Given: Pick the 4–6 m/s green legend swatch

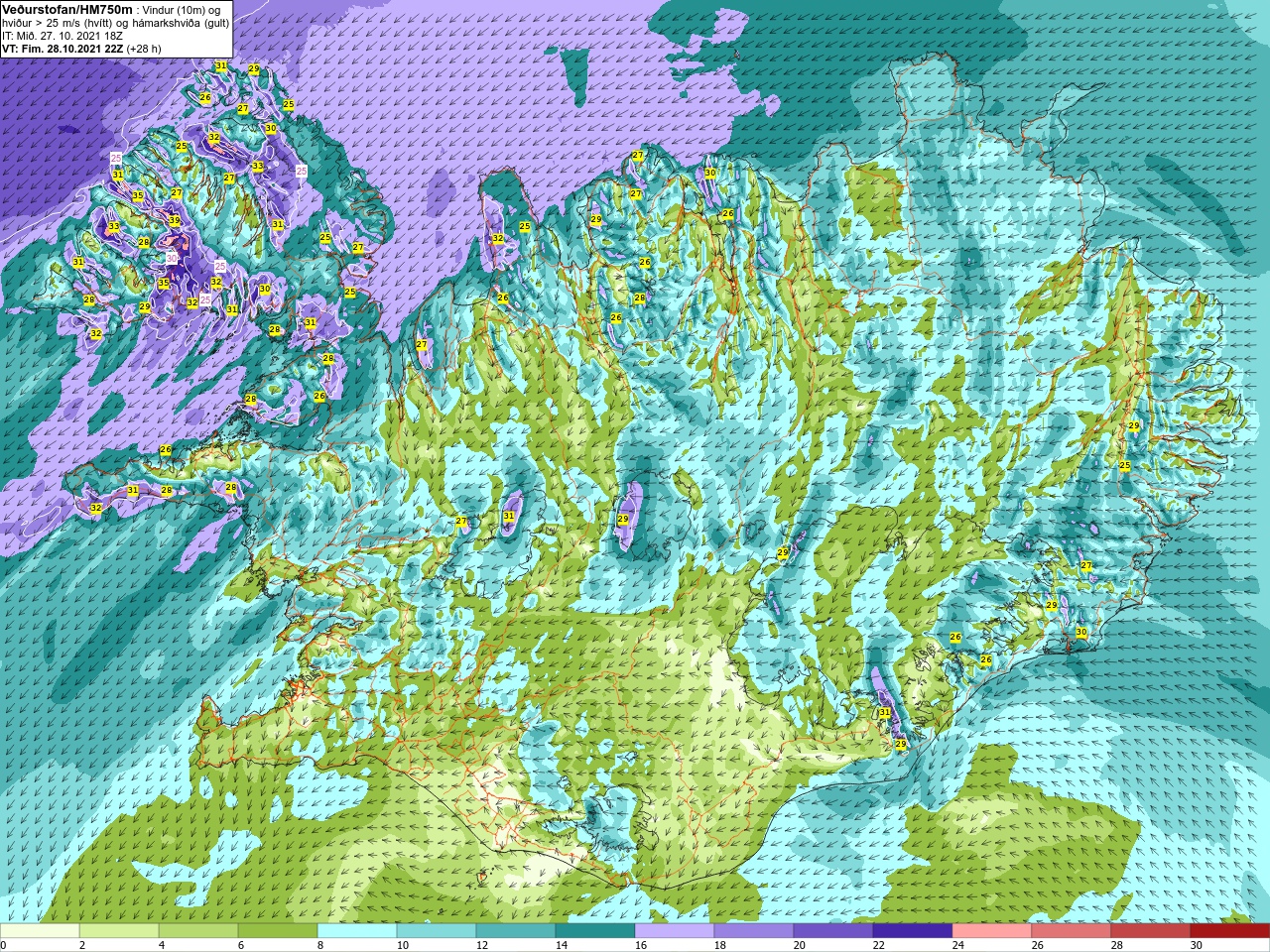Looking at the screenshot, I should [x=198, y=930].
